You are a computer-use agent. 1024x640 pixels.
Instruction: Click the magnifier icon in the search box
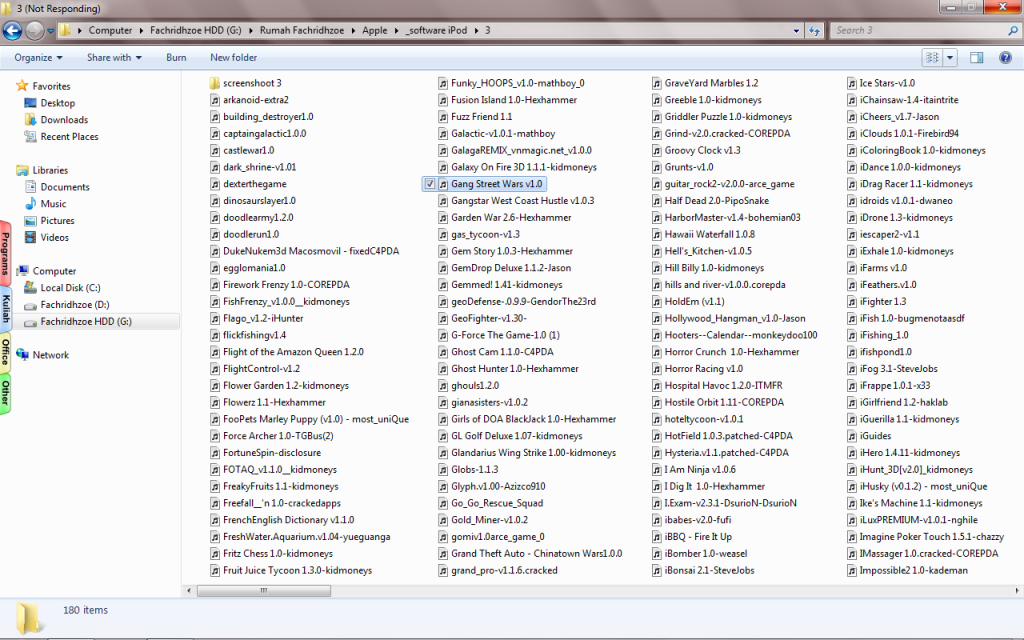point(1013,30)
